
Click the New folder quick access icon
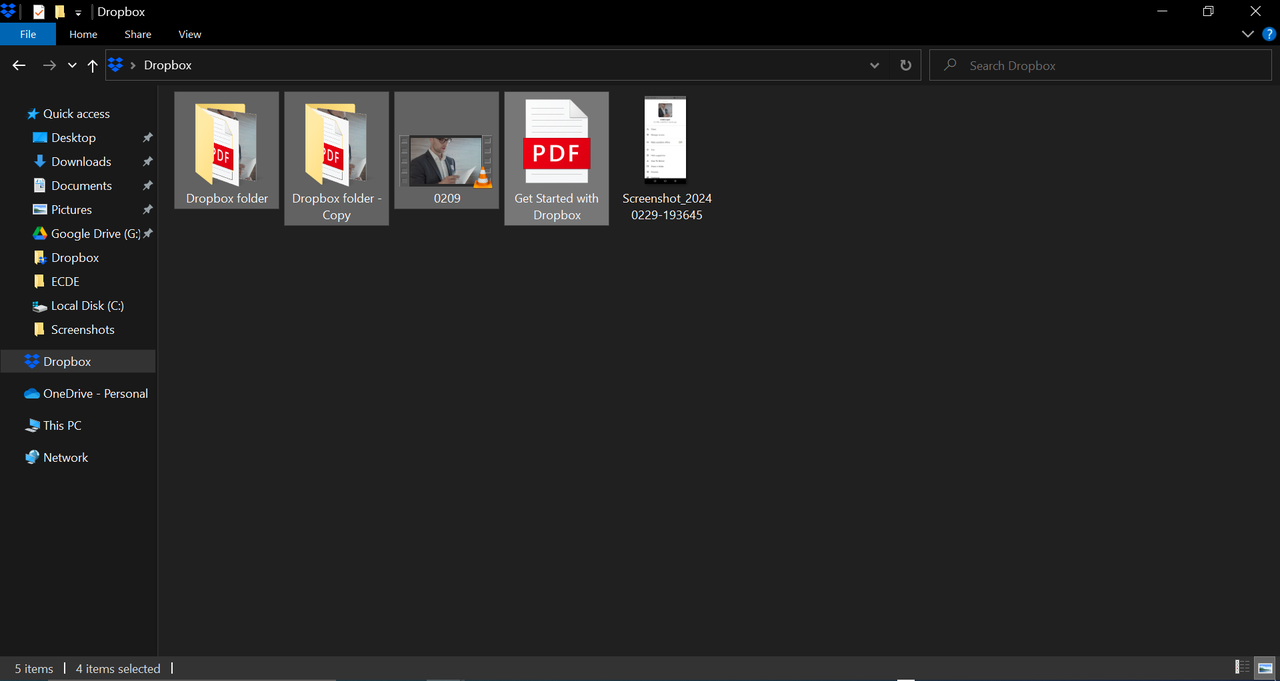(x=59, y=12)
